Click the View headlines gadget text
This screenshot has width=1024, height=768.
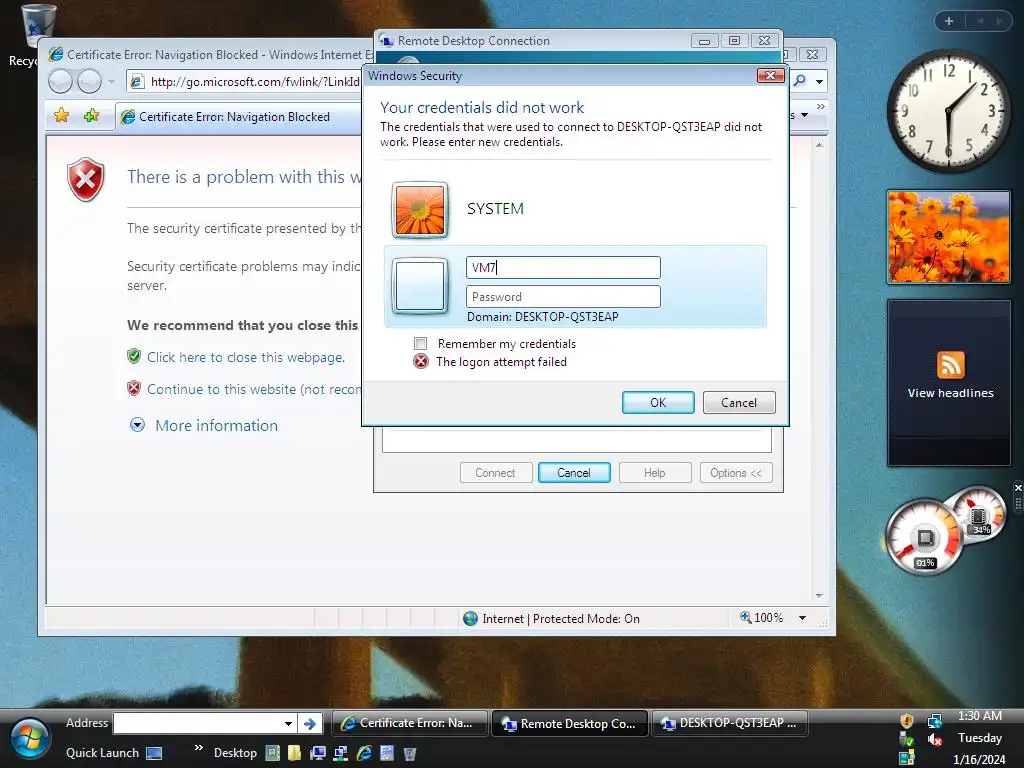pyautogui.click(x=950, y=393)
